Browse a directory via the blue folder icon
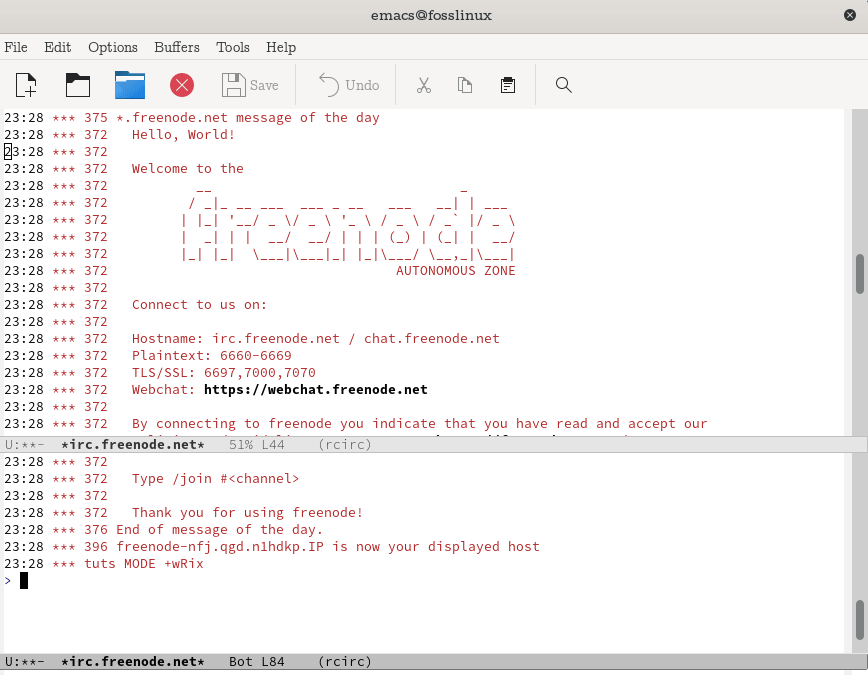 coord(129,85)
